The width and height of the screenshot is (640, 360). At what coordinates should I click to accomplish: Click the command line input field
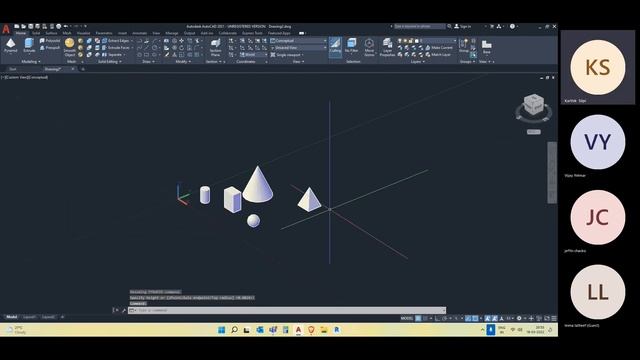[x=287, y=310]
